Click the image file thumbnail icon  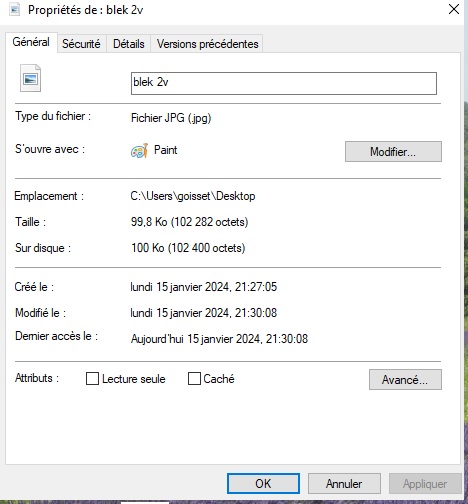coord(30,78)
